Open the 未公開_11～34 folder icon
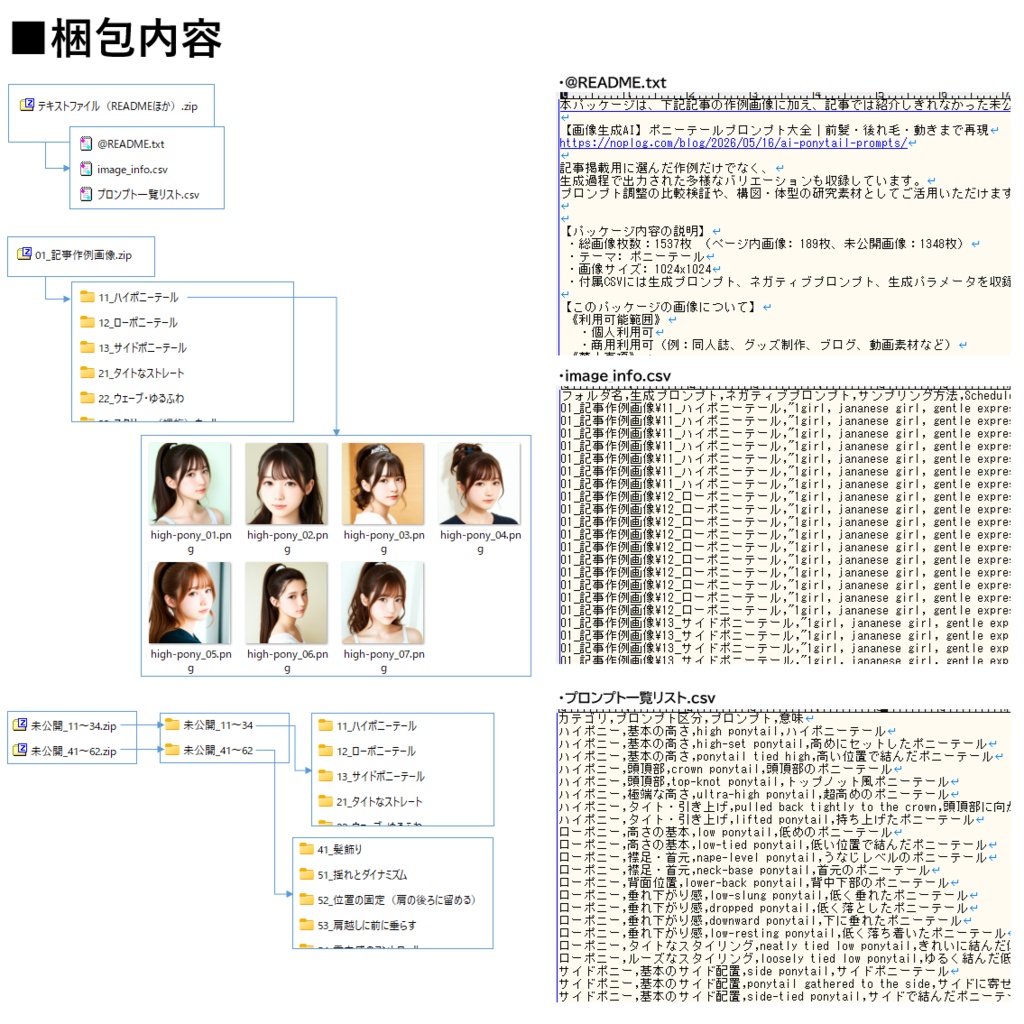1024x1024 pixels. click(x=172, y=724)
